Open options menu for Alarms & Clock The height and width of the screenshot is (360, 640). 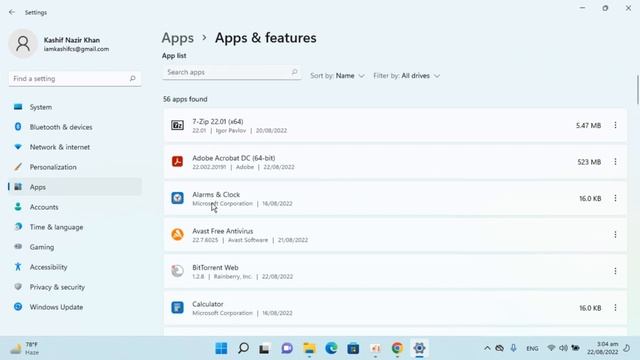pyautogui.click(x=615, y=198)
